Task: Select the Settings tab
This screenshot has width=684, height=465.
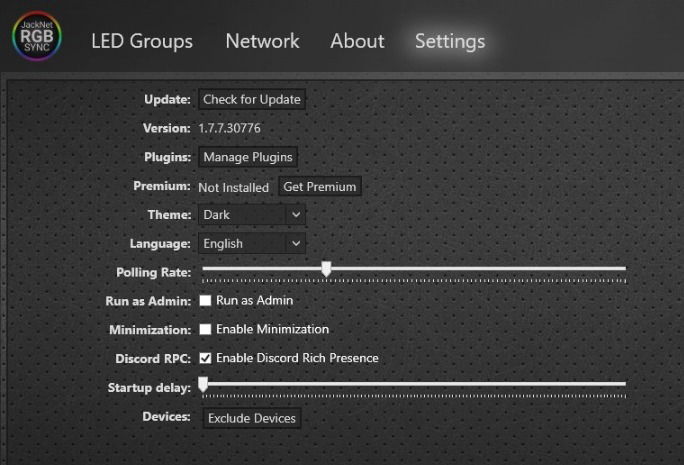Action: point(450,41)
